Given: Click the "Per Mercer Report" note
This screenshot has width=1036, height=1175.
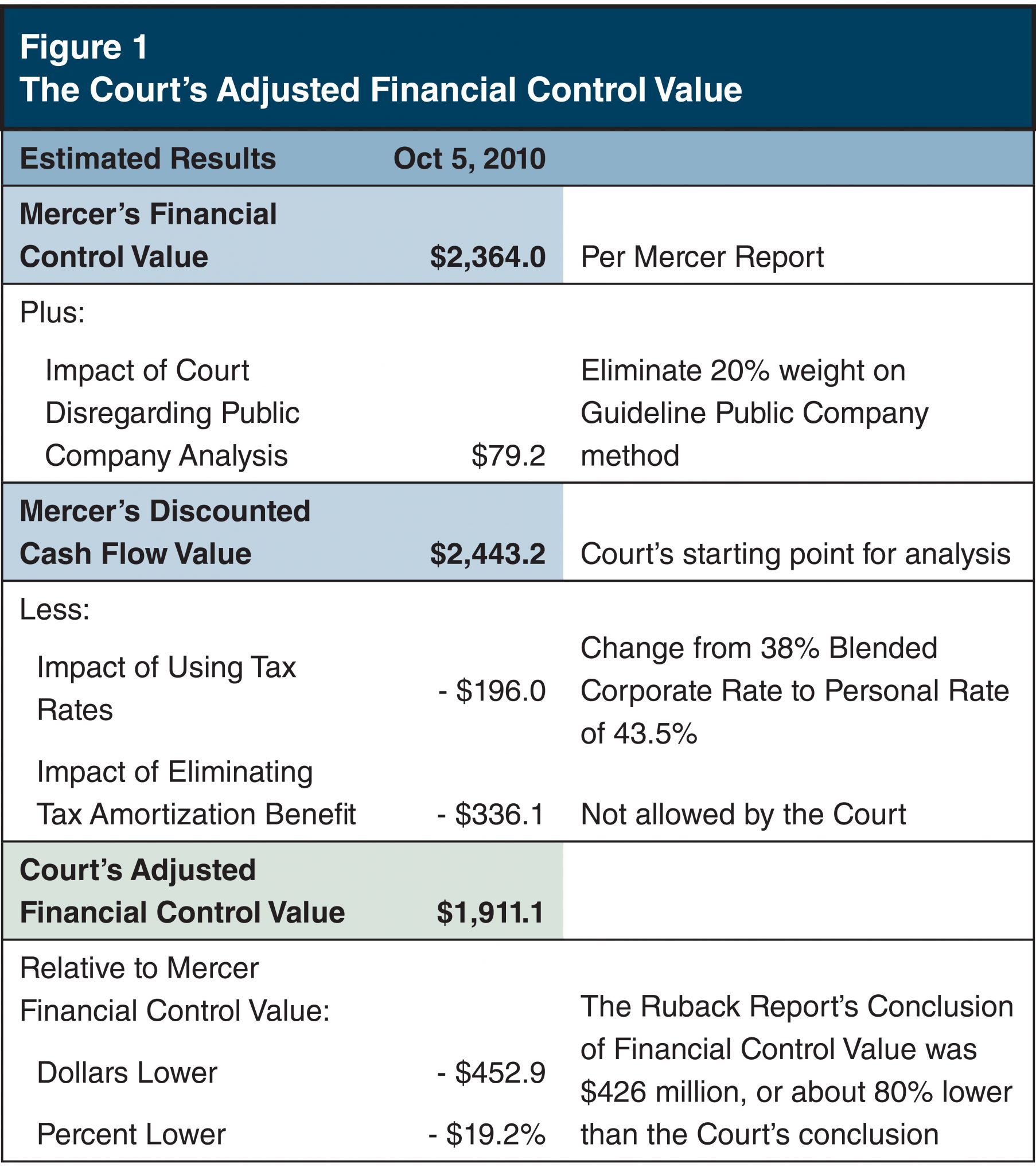Looking at the screenshot, I should 702,257.
